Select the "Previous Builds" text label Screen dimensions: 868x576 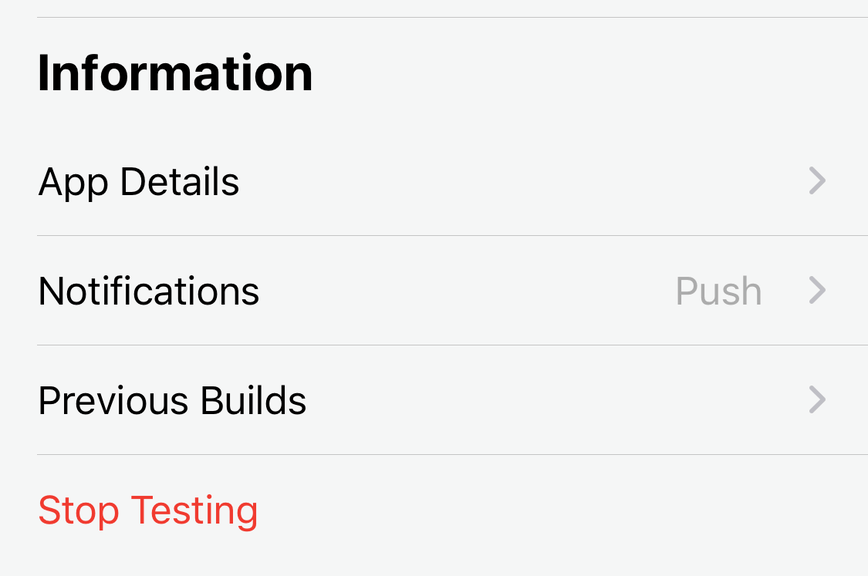[x=172, y=400]
